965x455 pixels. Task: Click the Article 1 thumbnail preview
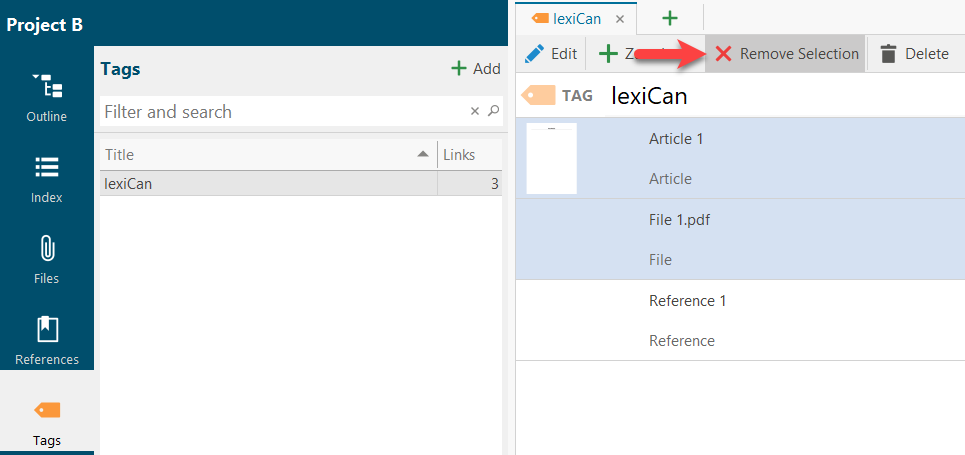pos(551,158)
